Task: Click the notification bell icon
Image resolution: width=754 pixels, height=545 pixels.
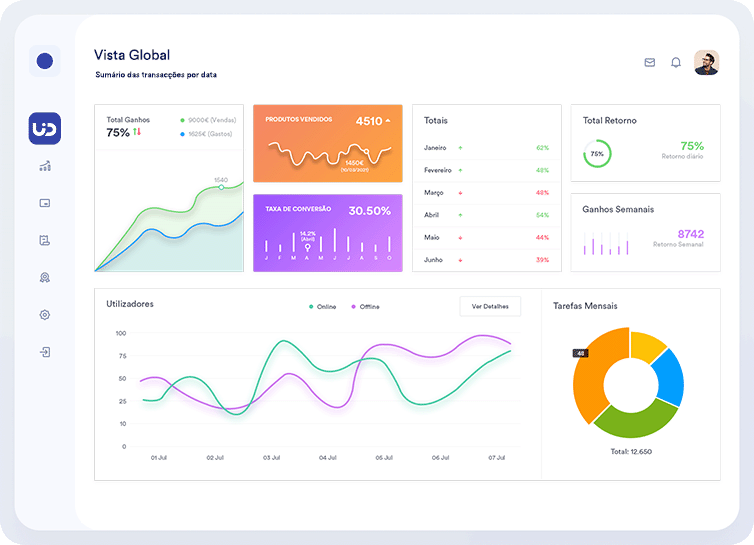Action: 676,62
